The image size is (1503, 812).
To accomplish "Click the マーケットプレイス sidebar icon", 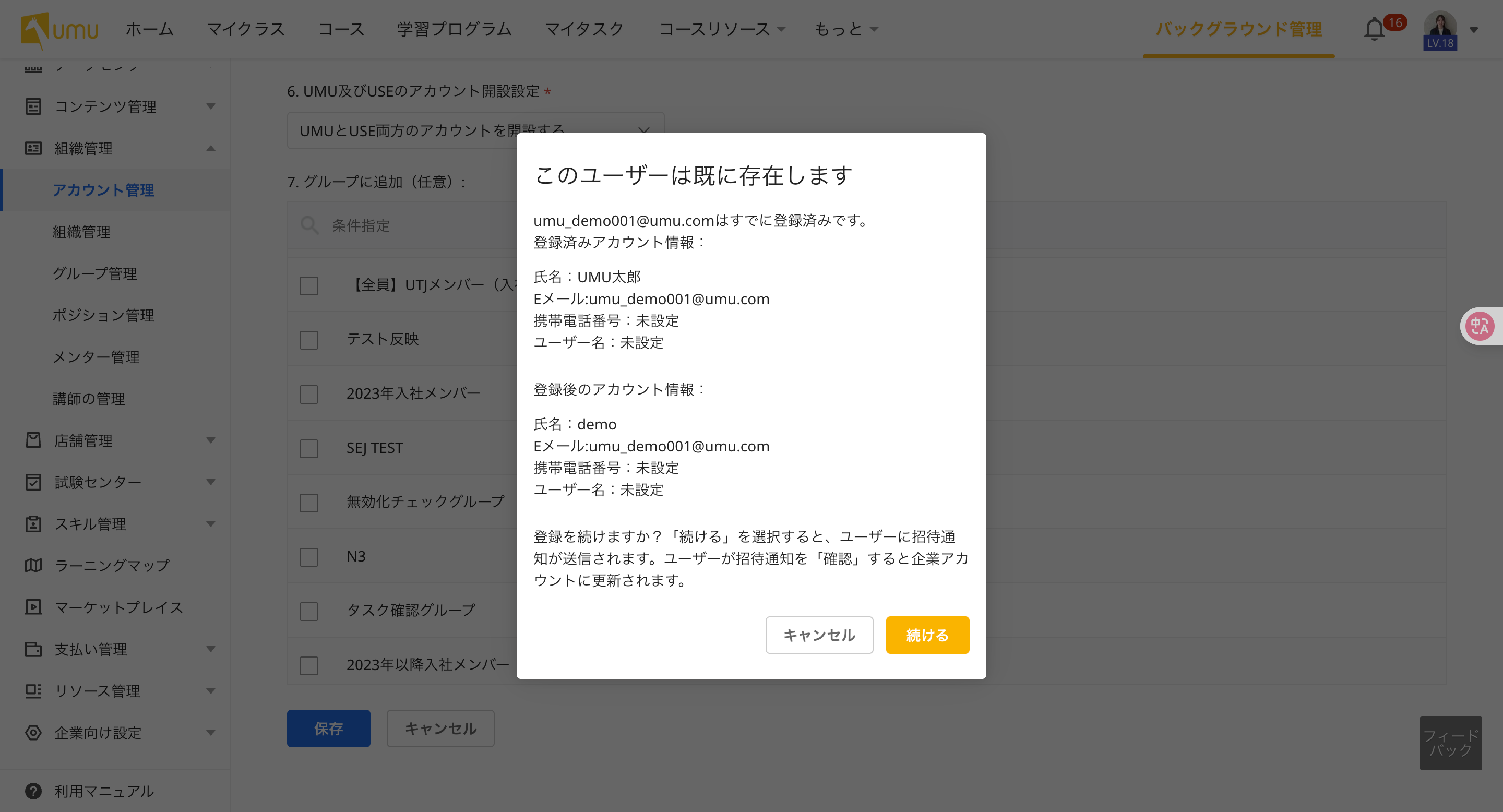I will [x=33, y=607].
